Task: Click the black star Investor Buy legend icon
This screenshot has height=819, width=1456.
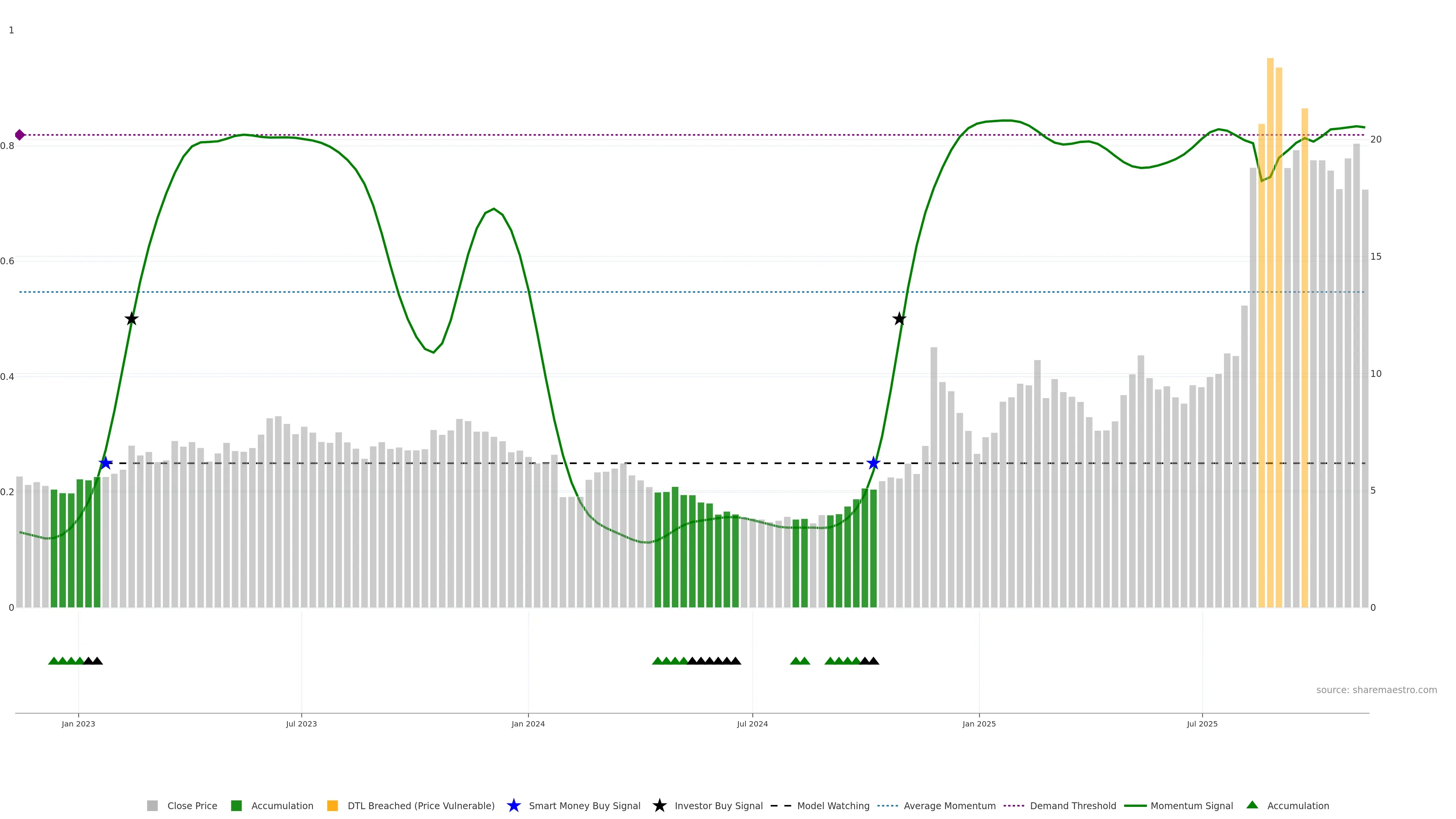Action: (x=659, y=806)
